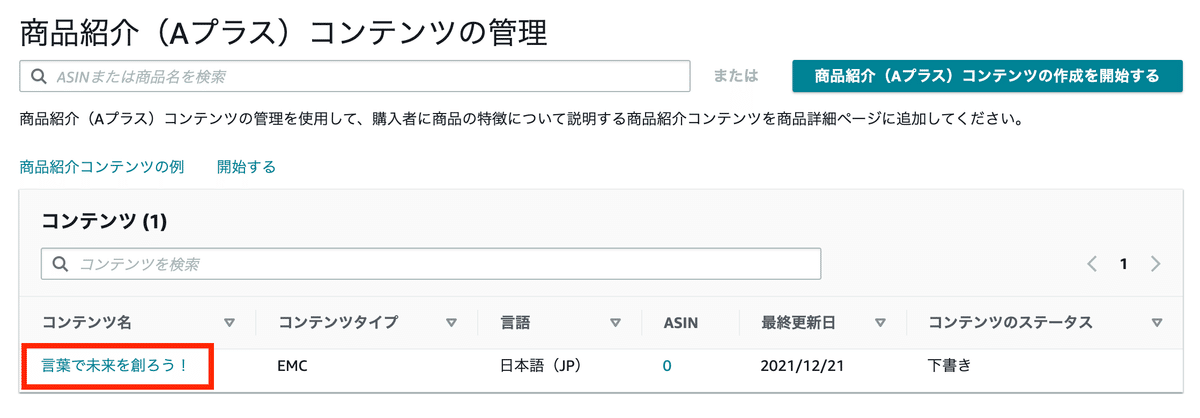Go to next page with right chevron
The height and width of the screenshot is (418, 1200).
[1156, 264]
